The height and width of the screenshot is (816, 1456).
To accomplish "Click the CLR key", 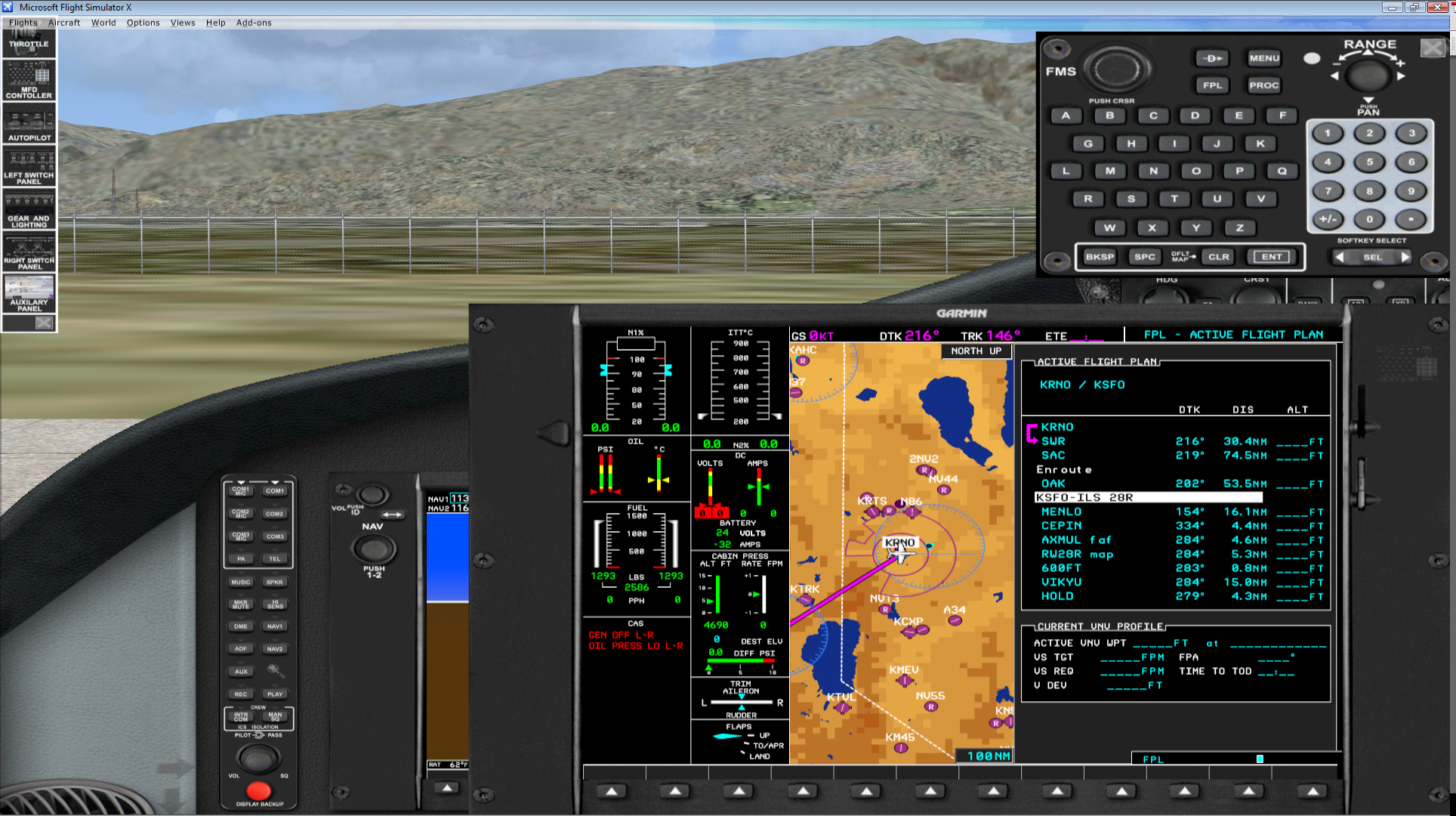I will pyautogui.click(x=1218, y=257).
